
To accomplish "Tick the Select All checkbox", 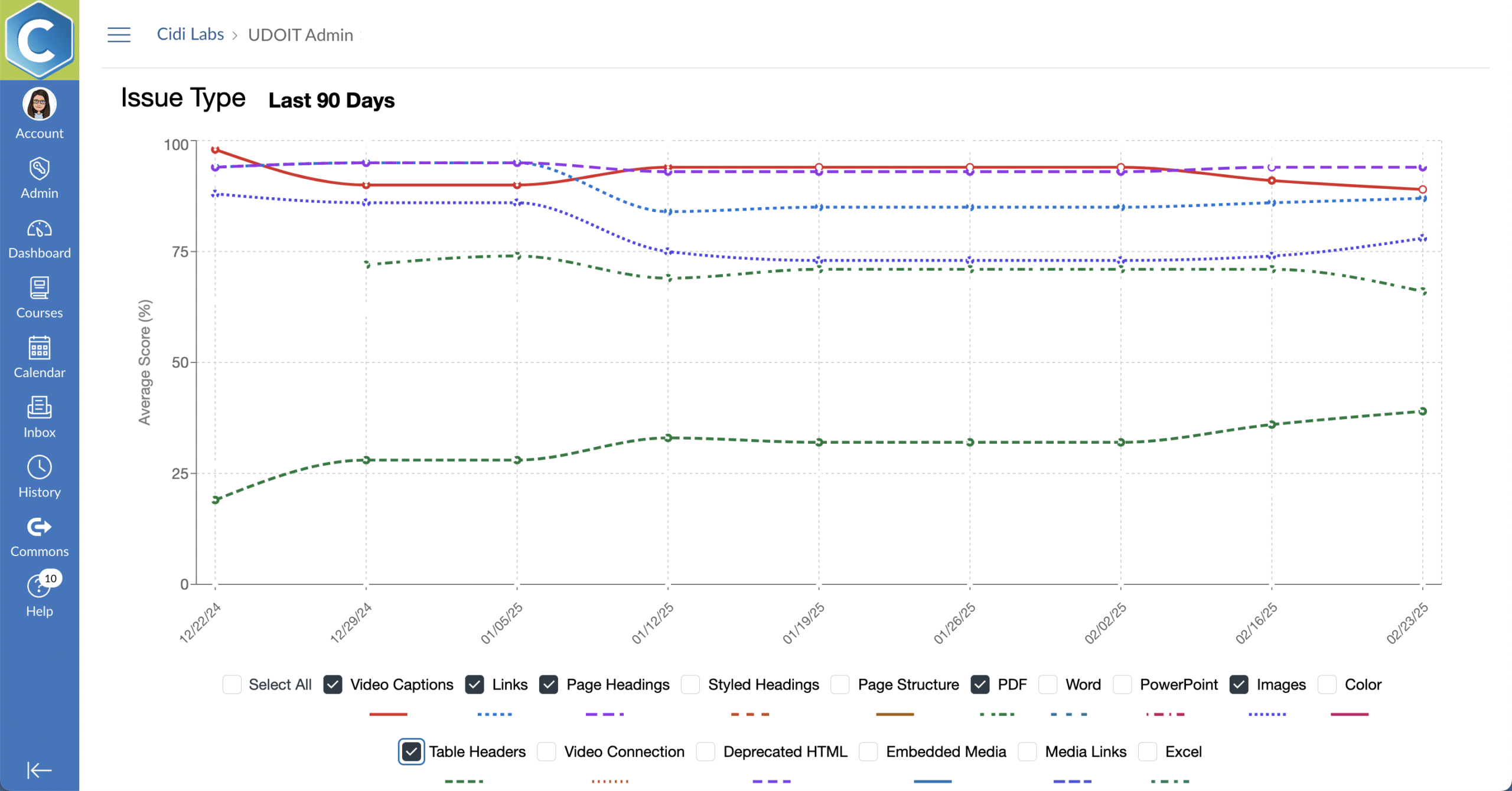I will tap(232, 685).
